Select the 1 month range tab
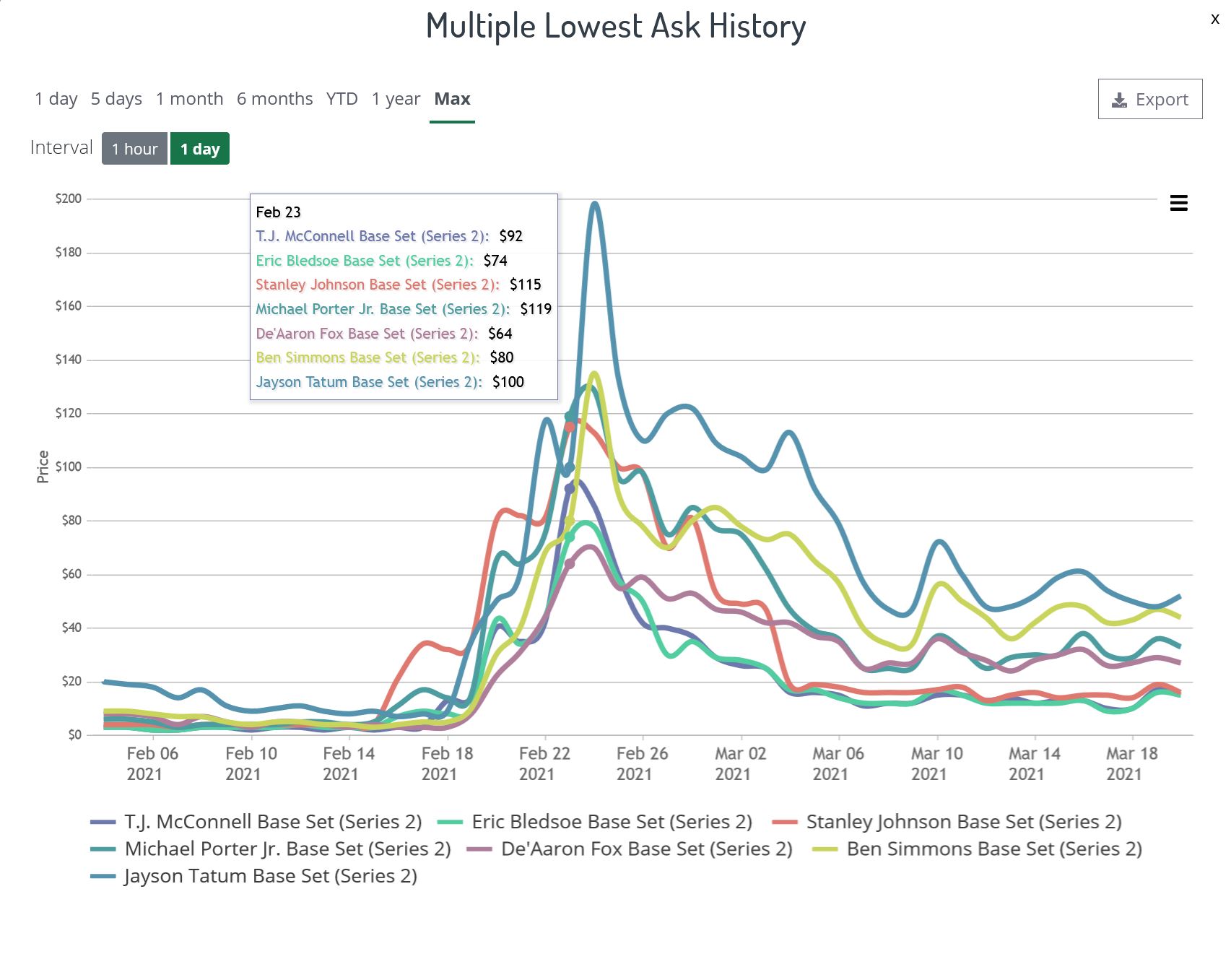1231x980 pixels. coord(190,99)
